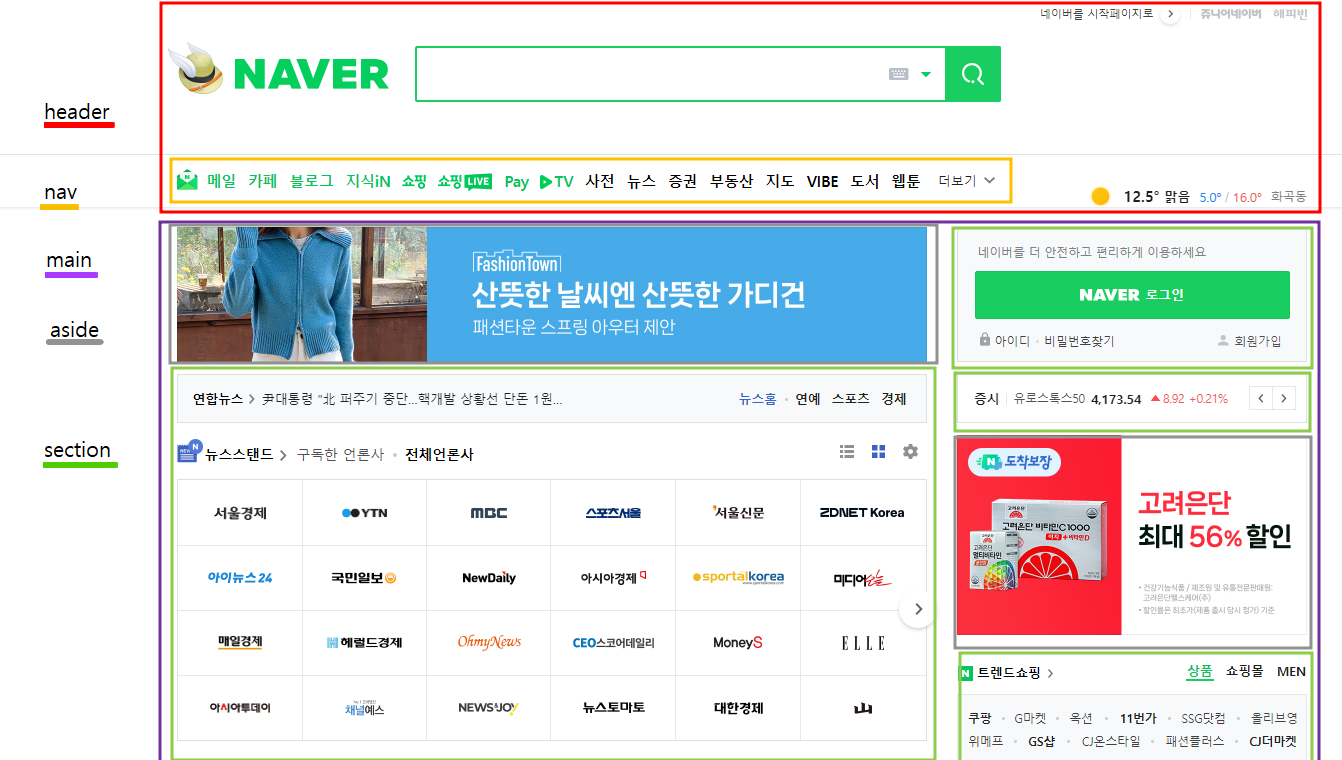Open 연합뉴스 headline link
Viewport: 1342px width, 760px height.
coord(218,399)
